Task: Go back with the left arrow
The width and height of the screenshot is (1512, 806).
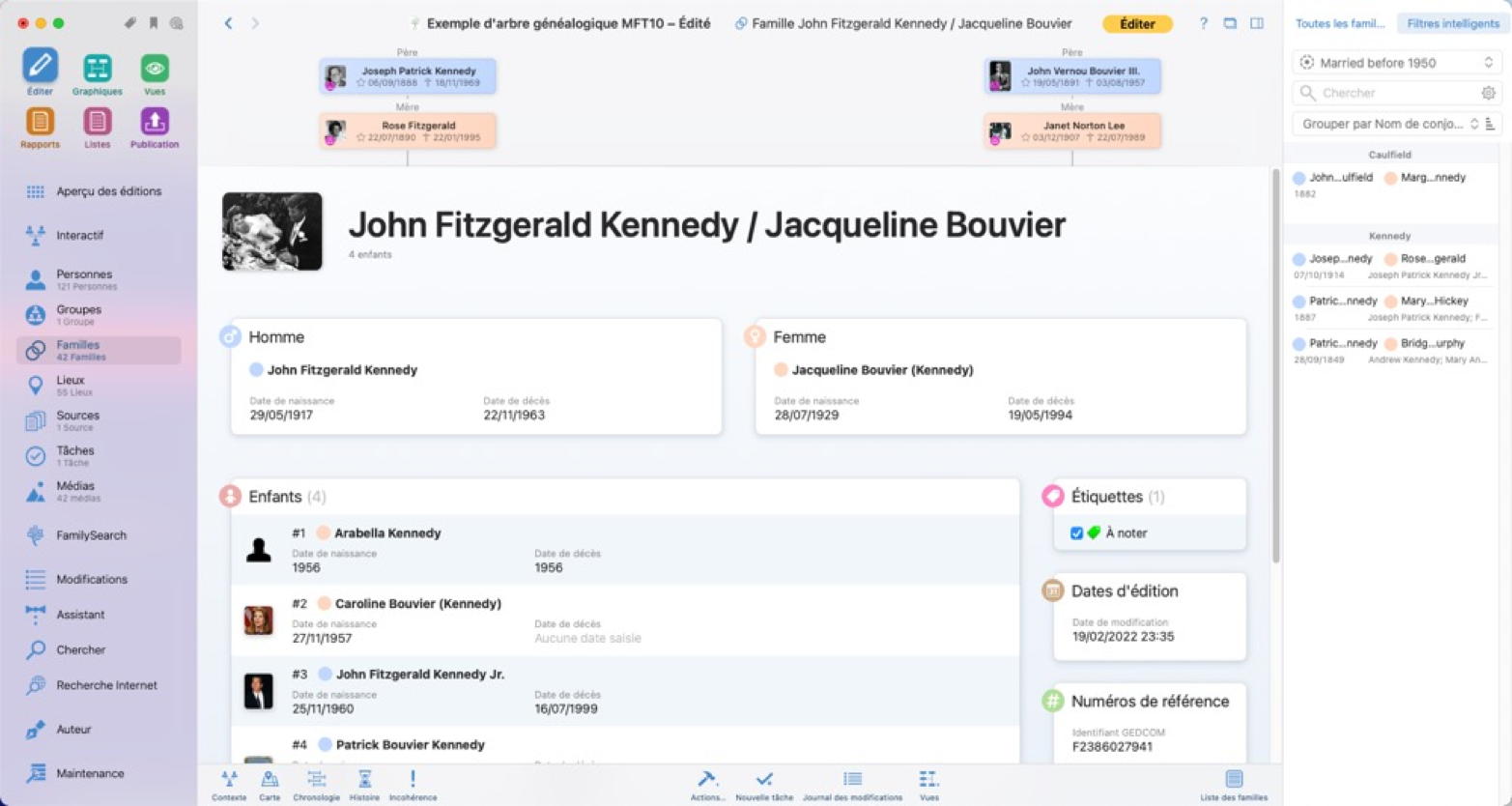Action: pos(228,23)
